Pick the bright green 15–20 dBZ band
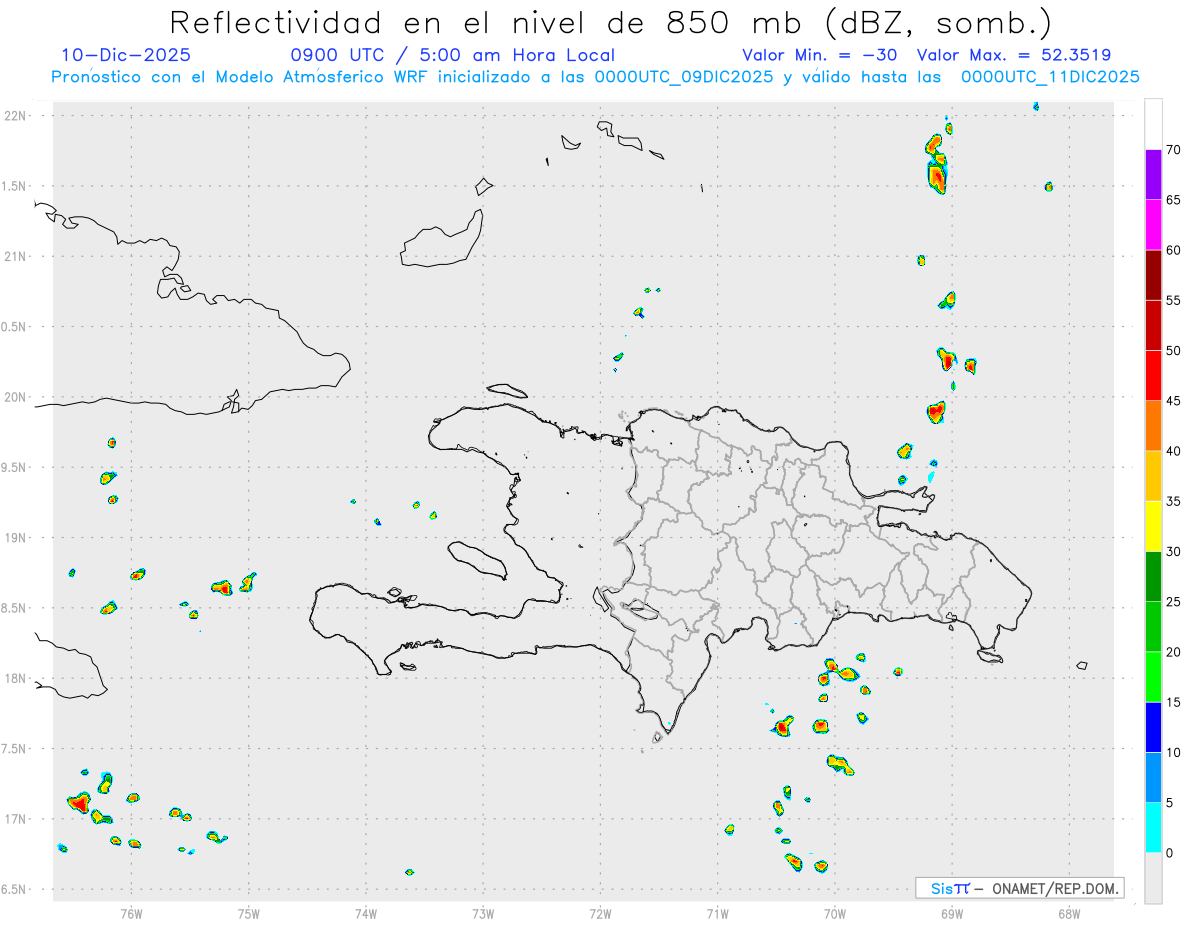This screenshot has width=1200, height=927. [x=1153, y=677]
